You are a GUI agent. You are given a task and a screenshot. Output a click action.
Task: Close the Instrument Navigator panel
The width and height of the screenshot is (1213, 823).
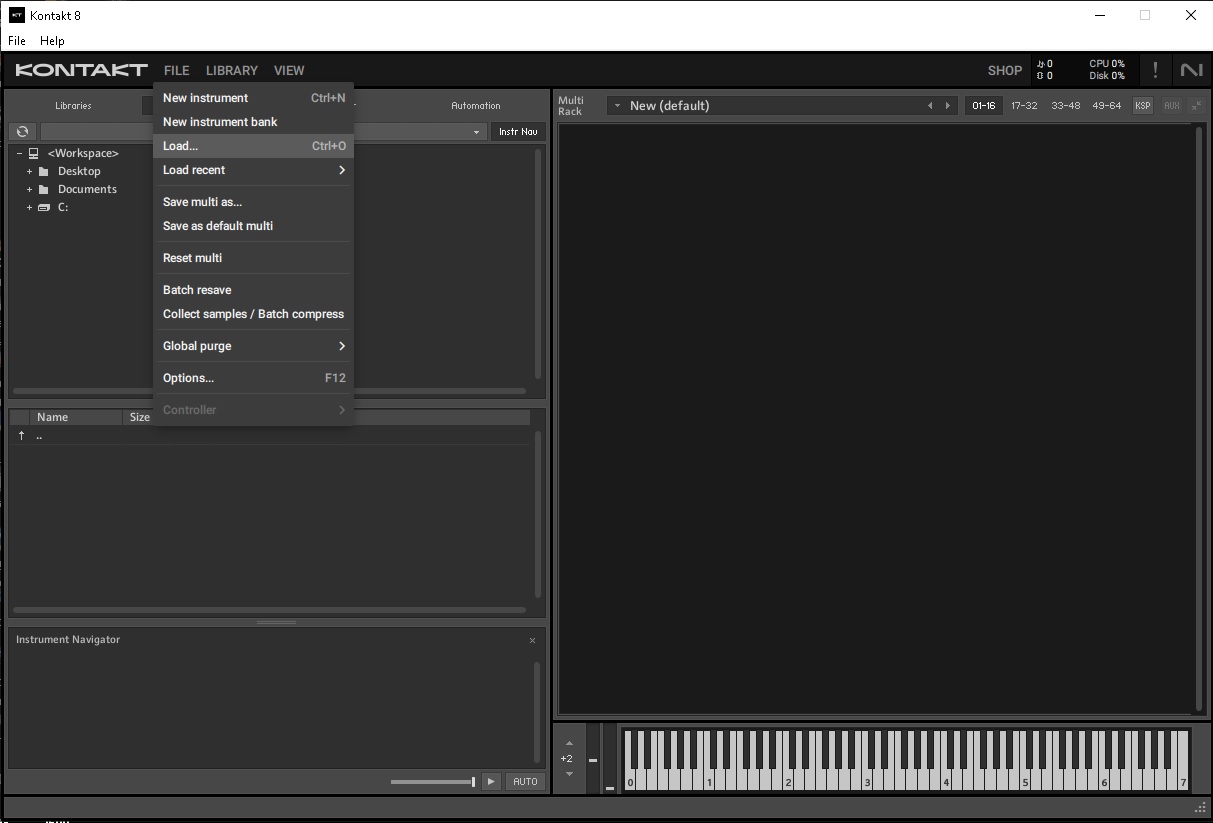coord(532,640)
